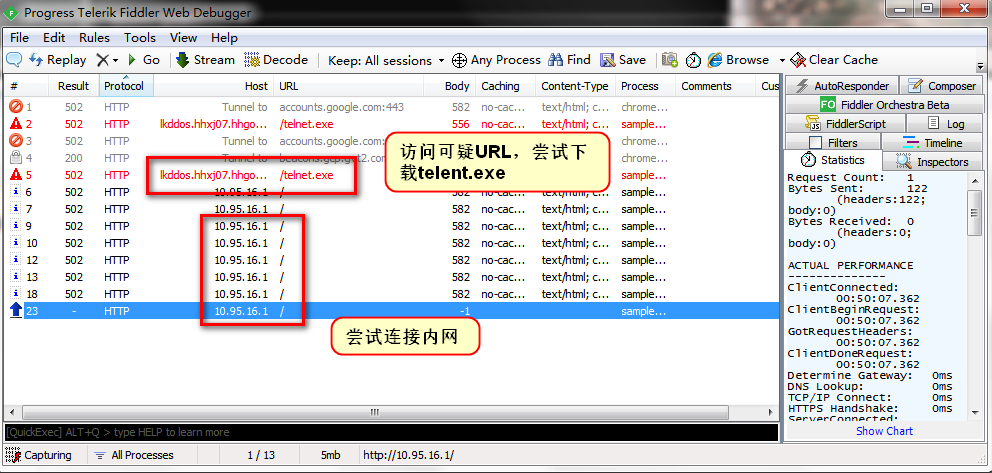Open Fiddler Orchestra Beta tab

click(x=884, y=105)
